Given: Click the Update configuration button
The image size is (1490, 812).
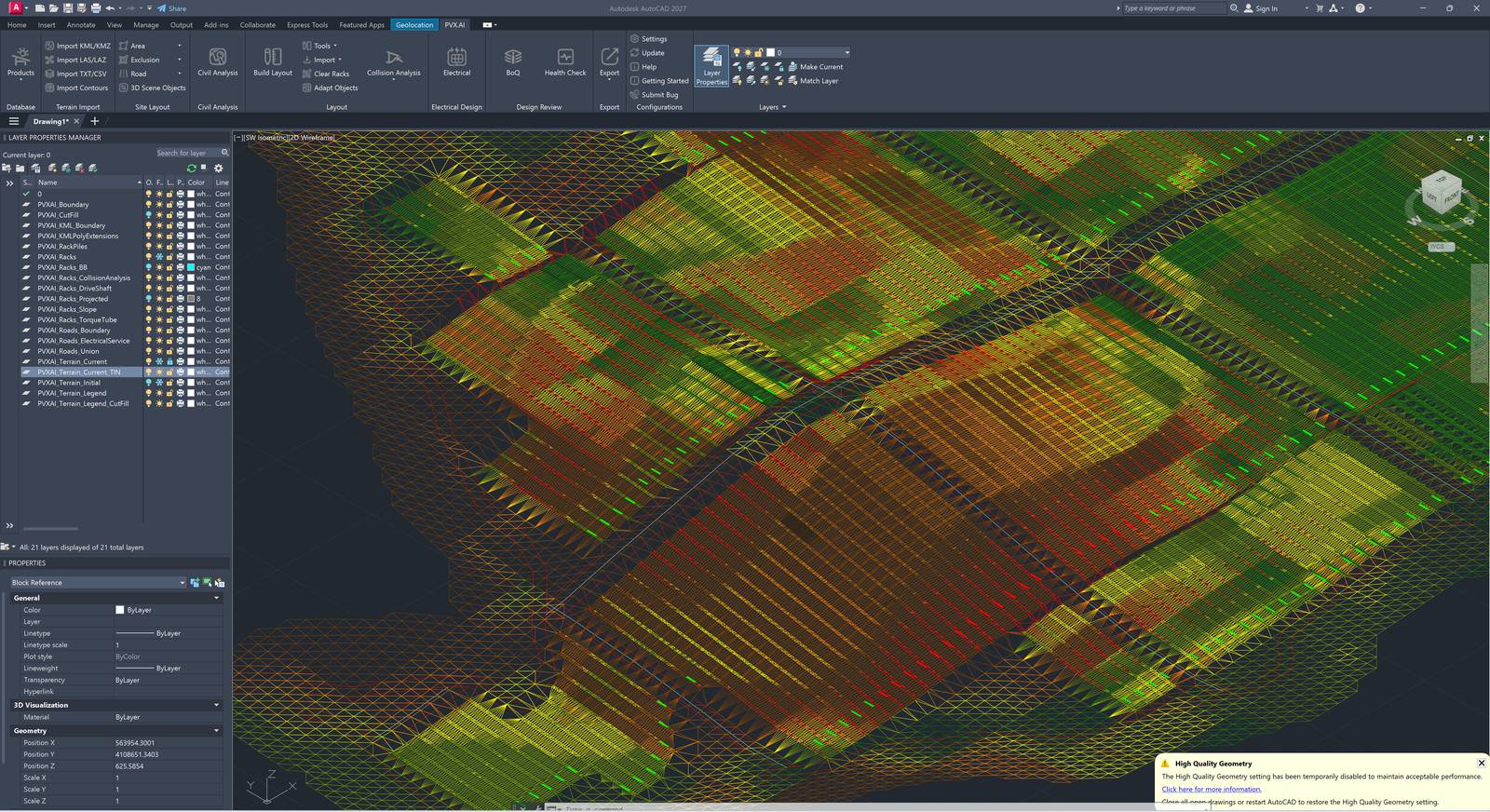Looking at the screenshot, I should click(647, 53).
